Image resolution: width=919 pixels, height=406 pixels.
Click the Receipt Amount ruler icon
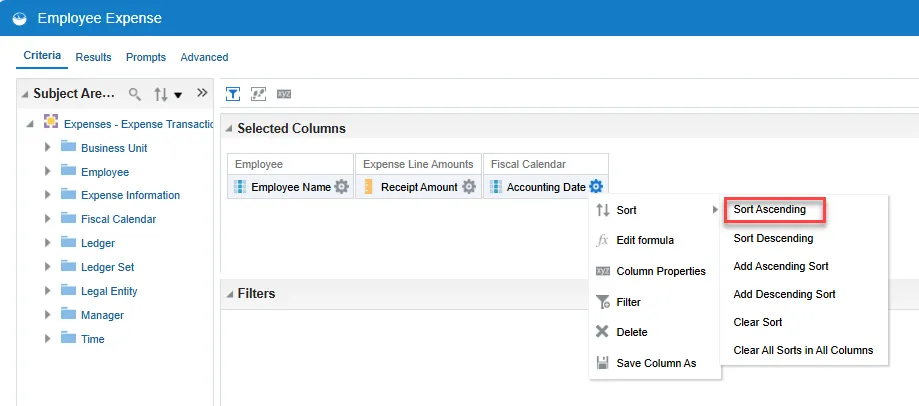[x=368, y=187]
